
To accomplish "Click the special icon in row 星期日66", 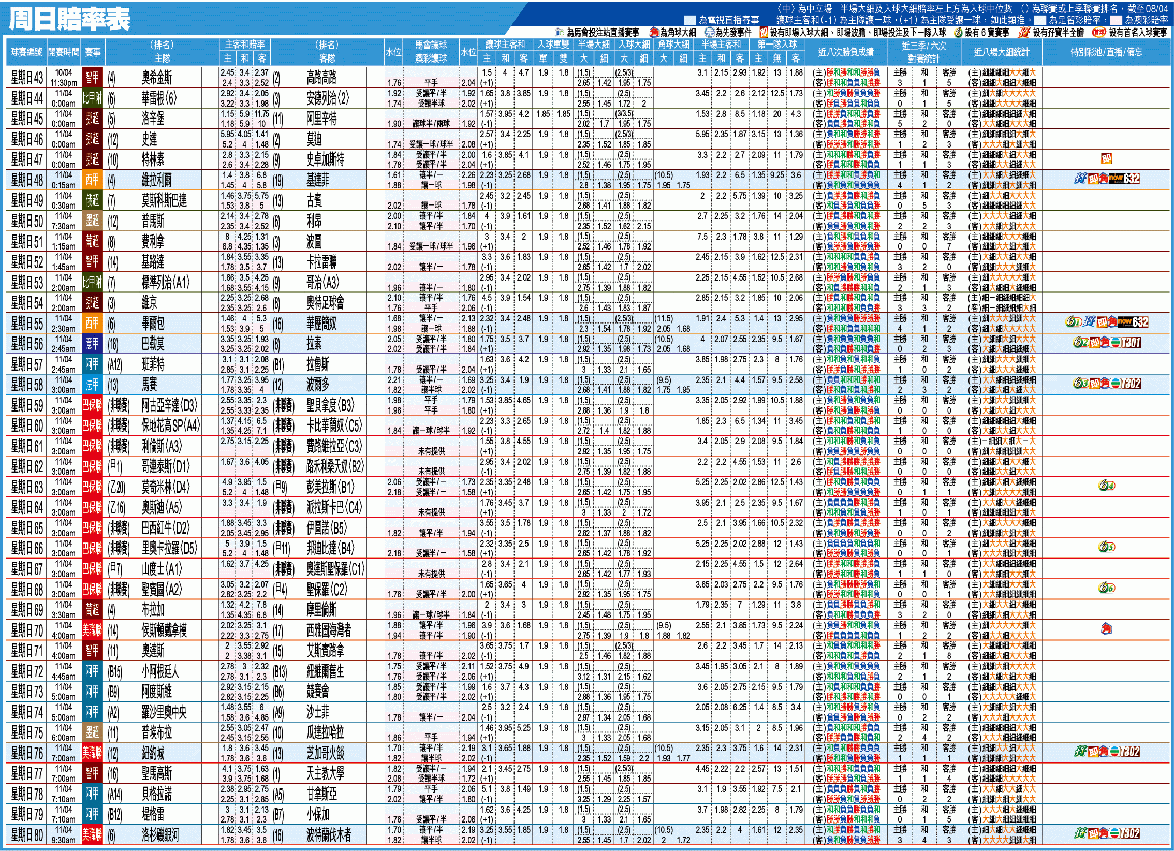I will [x=1107, y=547].
